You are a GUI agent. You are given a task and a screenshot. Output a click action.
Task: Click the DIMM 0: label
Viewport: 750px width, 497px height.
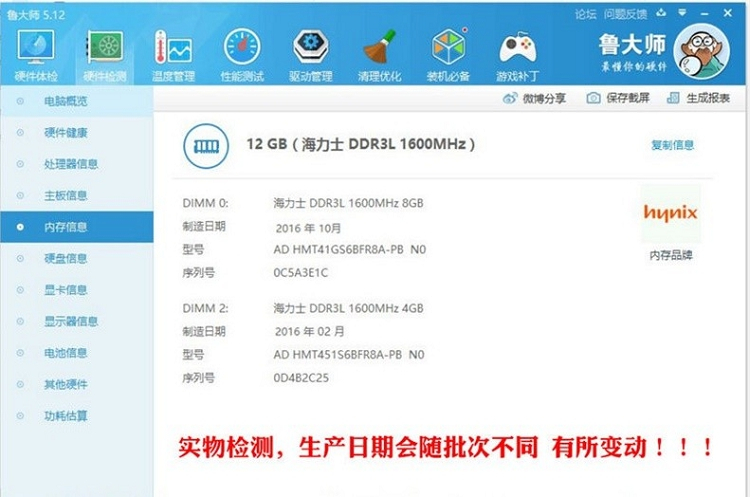205,203
